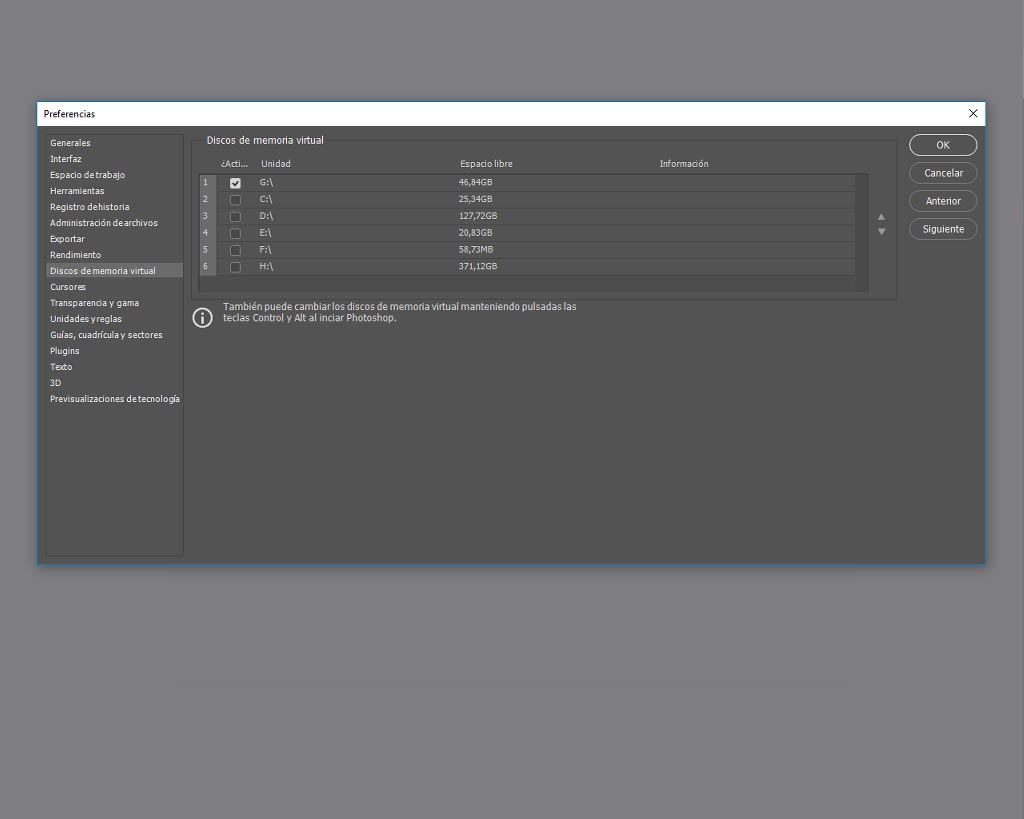Enable the D:\ drive as scratch disk
The height and width of the screenshot is (819, 1024).
[x=235, y=216]
